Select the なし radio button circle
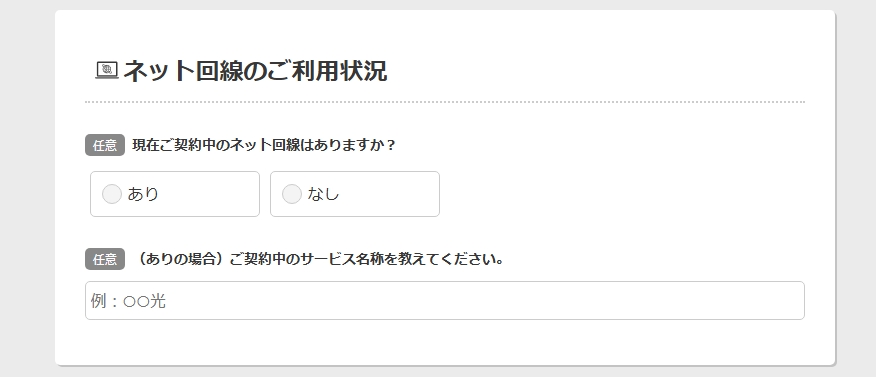 click(292, 194)
